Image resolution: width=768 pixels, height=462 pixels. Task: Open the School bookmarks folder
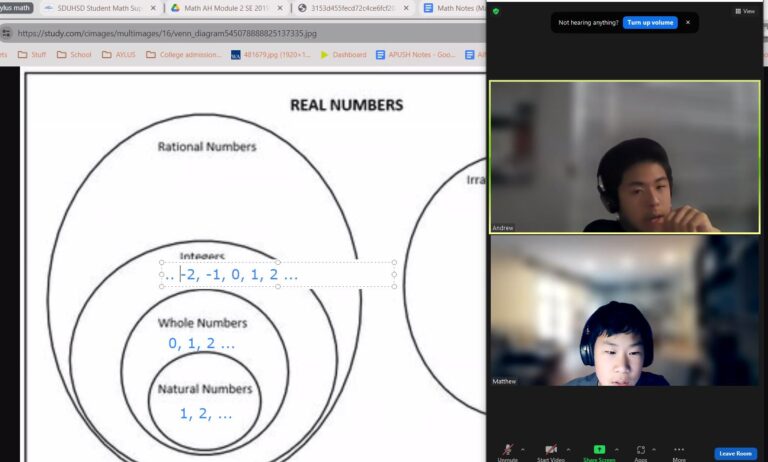pyautogui.click(x=74, y=55)
